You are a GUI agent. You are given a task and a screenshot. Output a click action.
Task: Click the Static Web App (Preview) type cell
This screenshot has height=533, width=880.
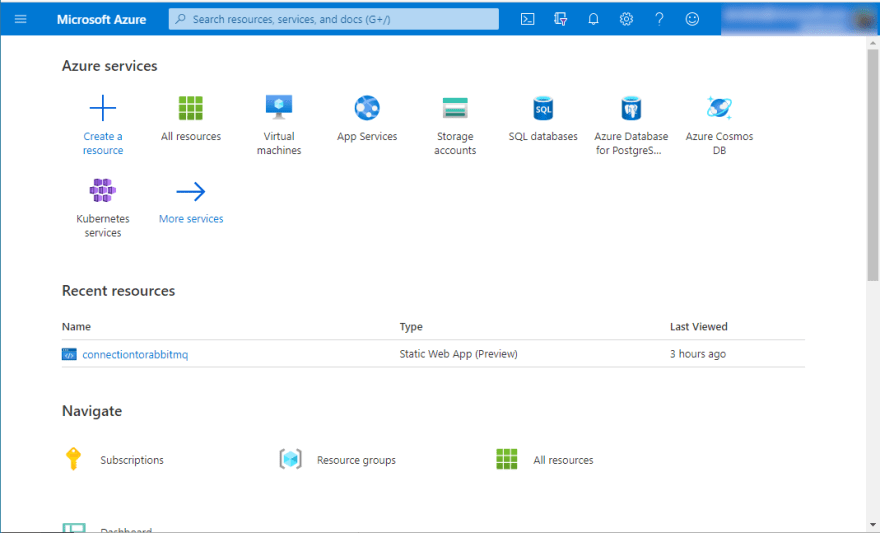459,354
